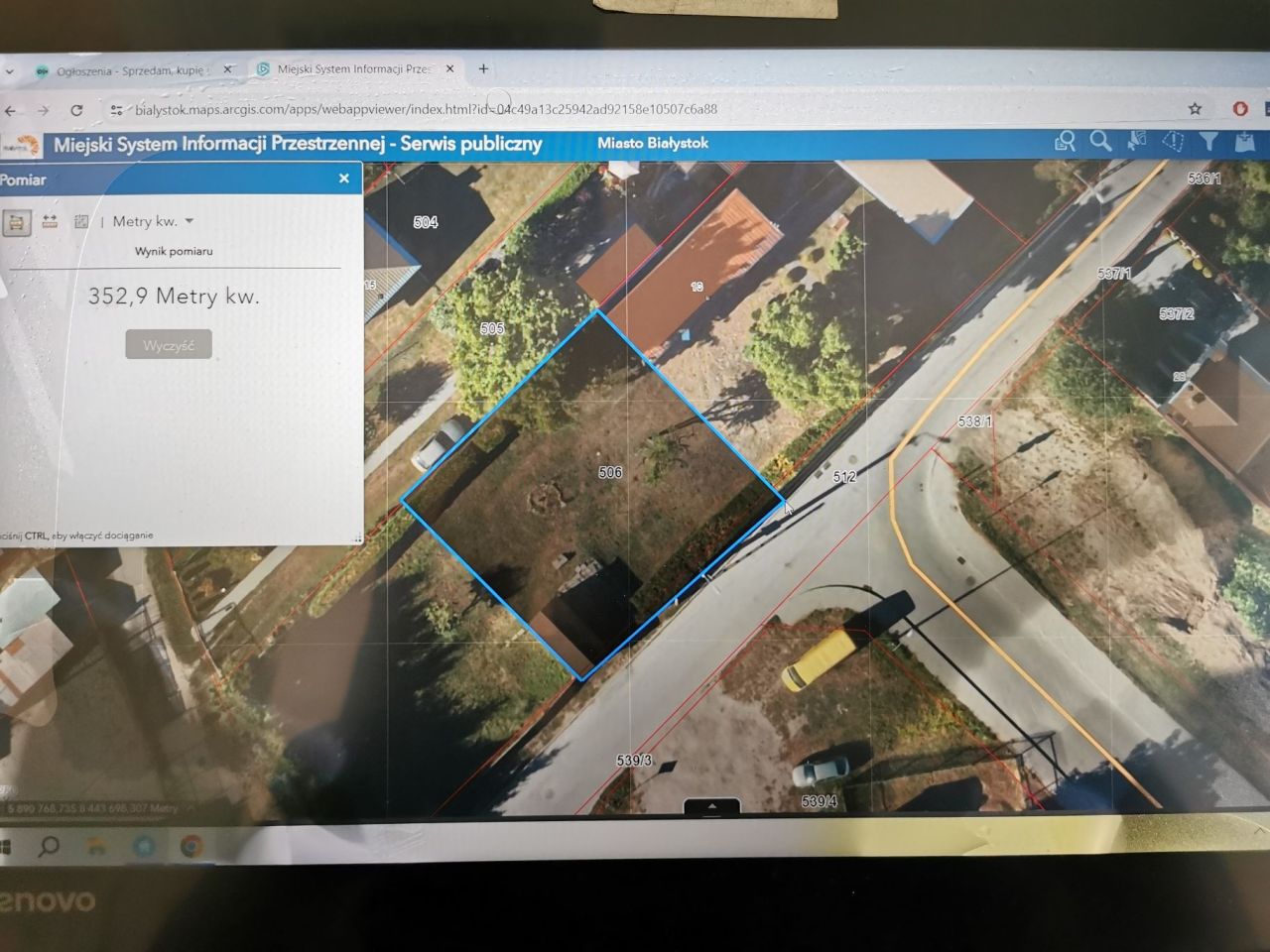Open the dashed-outline warning tool
1270x952 pixels.
point(1173,142)
